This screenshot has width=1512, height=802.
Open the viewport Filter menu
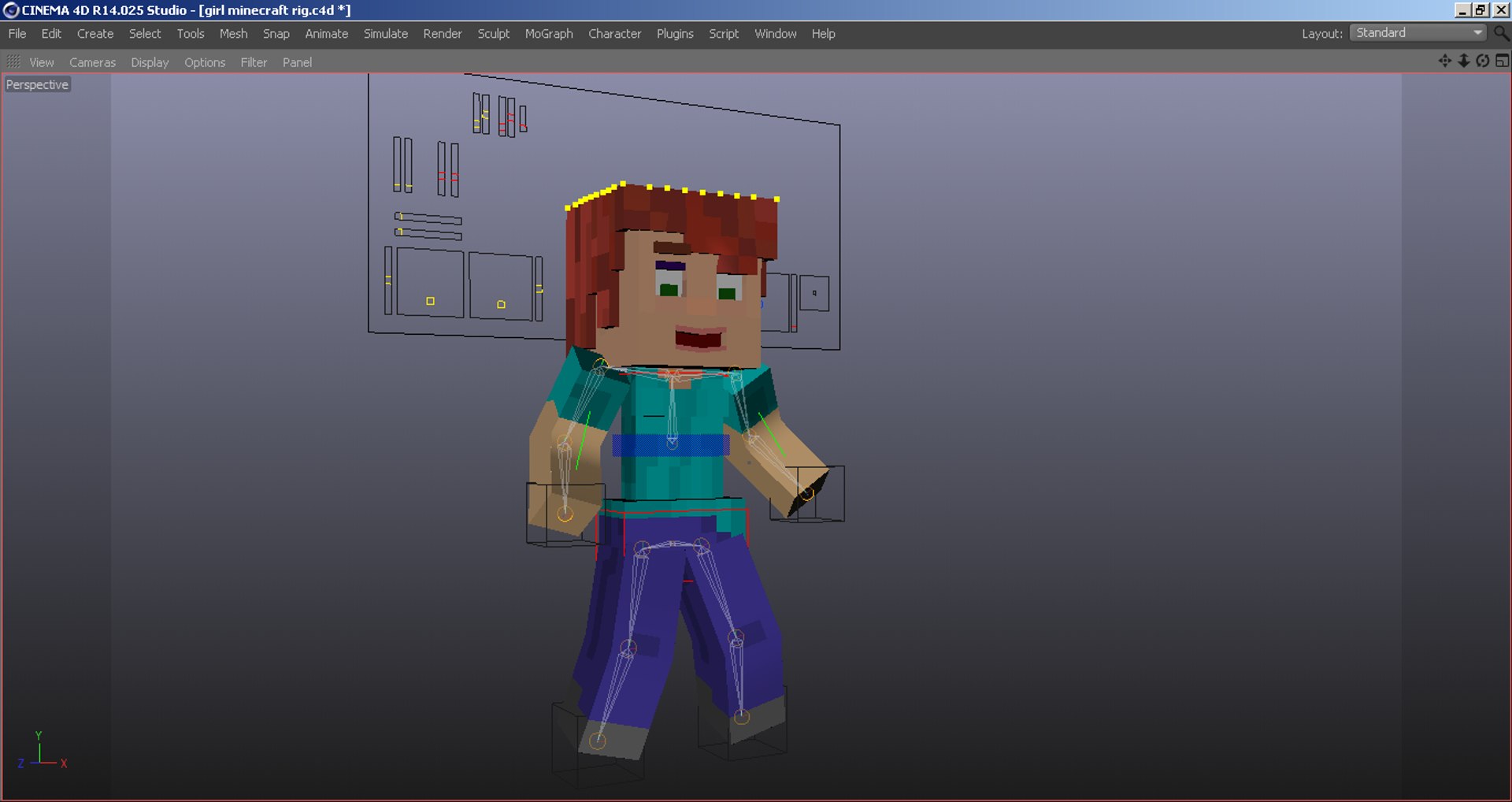(254, 62)
